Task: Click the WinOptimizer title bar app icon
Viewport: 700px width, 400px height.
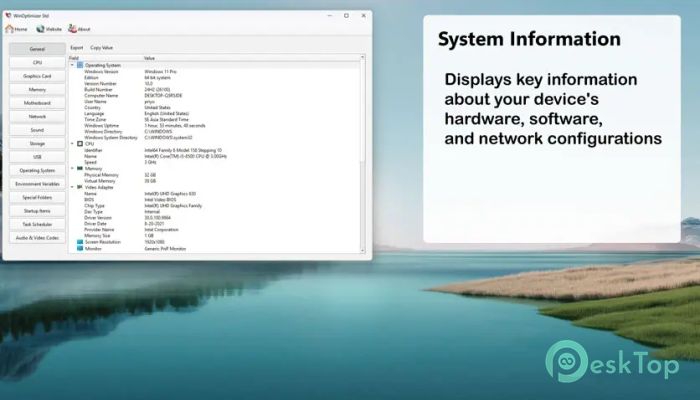Action: pos(8,16)
